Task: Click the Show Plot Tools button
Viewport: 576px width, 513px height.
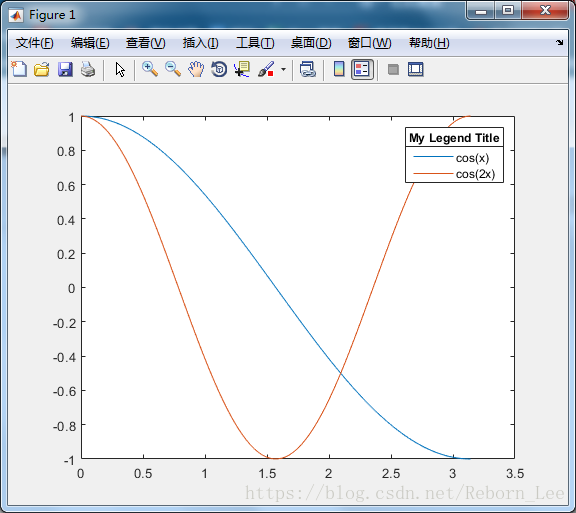Action: (415, 69)
